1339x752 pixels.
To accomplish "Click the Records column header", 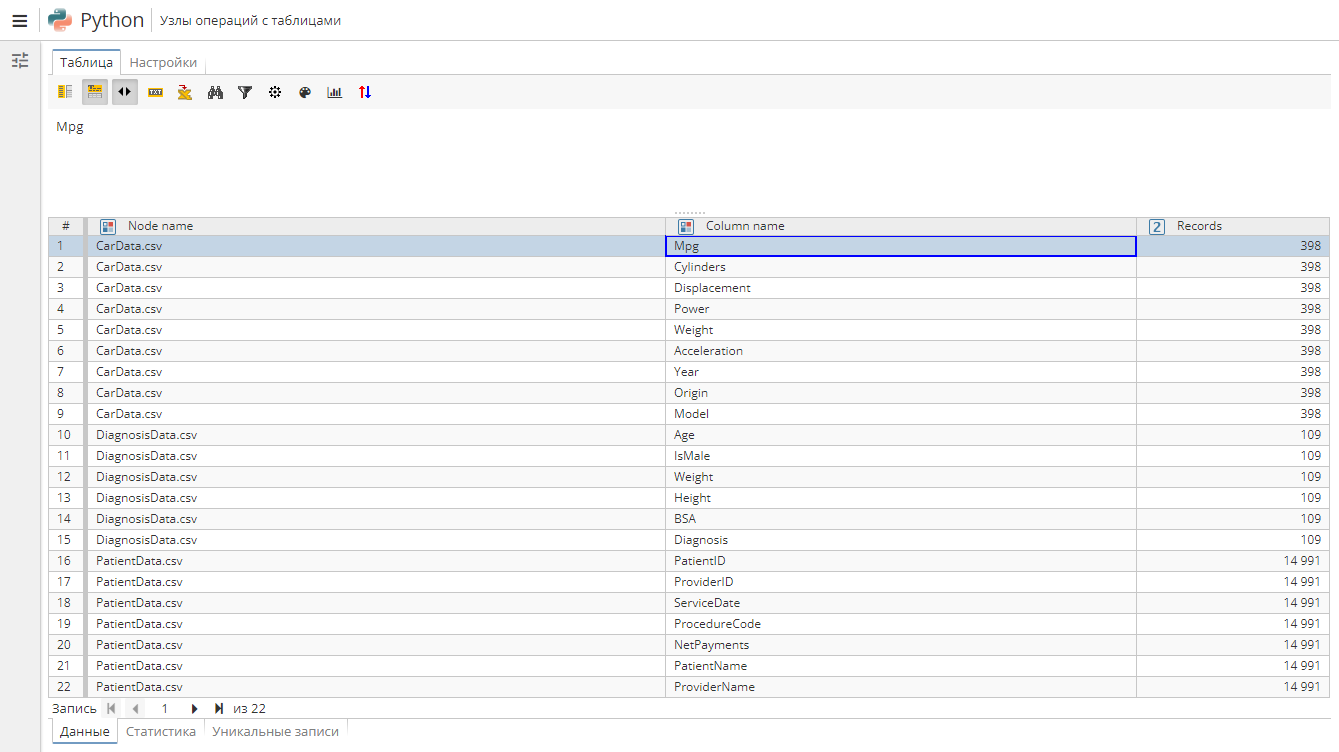I will click(1200, 225).
